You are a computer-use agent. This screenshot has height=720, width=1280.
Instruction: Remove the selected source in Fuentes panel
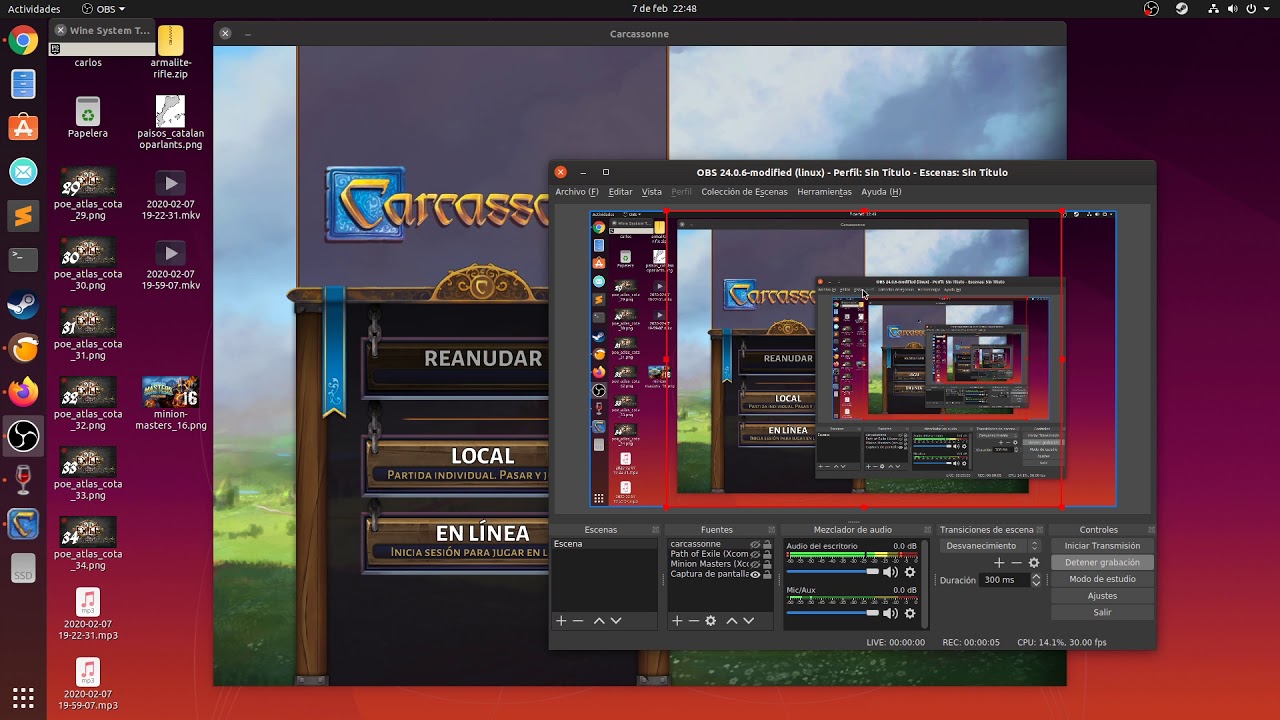coord(694,621)
